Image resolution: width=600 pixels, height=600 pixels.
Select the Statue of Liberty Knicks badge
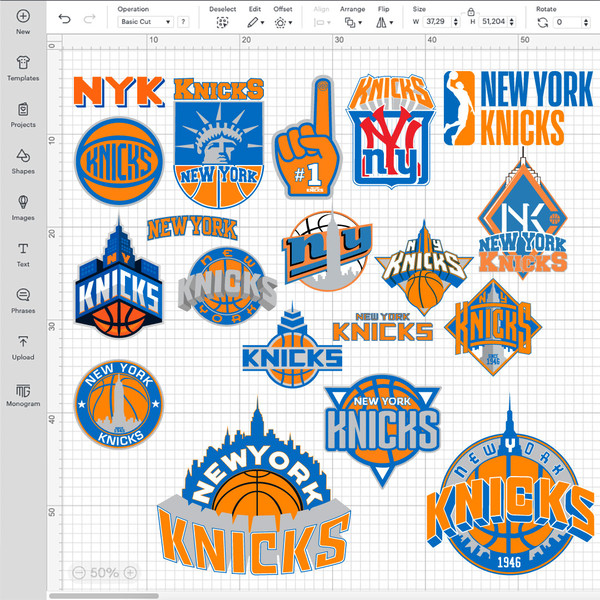pyautogui.click(x=218, y=143)
